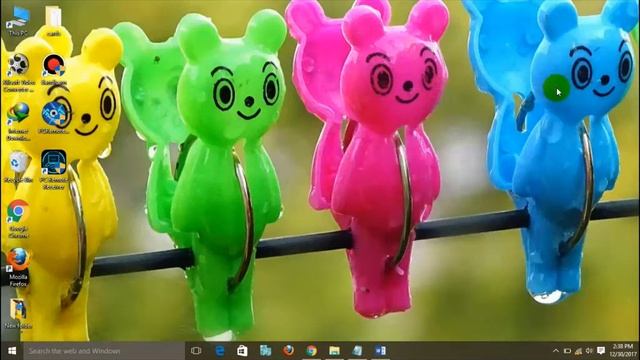The height and width of the screenshot is (360, 640).
Task: Select the folder icon beside This PC
Action: pos(53,20)
